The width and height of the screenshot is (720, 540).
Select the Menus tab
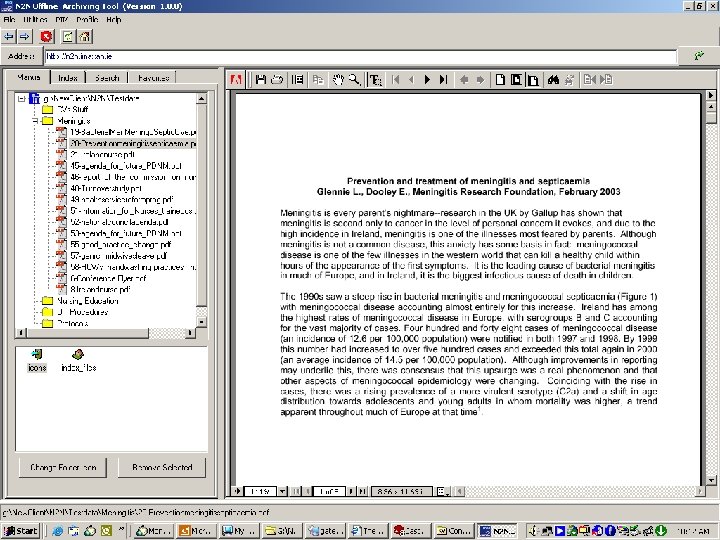[x=28, y=77]
